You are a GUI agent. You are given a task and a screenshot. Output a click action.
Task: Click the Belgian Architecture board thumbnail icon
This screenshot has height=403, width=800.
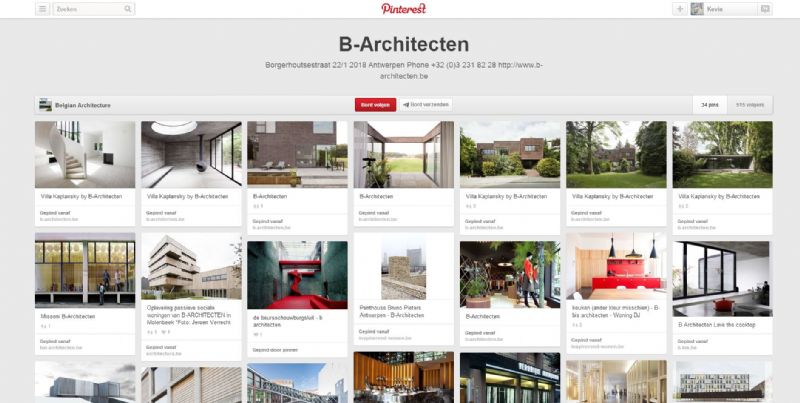45,104
